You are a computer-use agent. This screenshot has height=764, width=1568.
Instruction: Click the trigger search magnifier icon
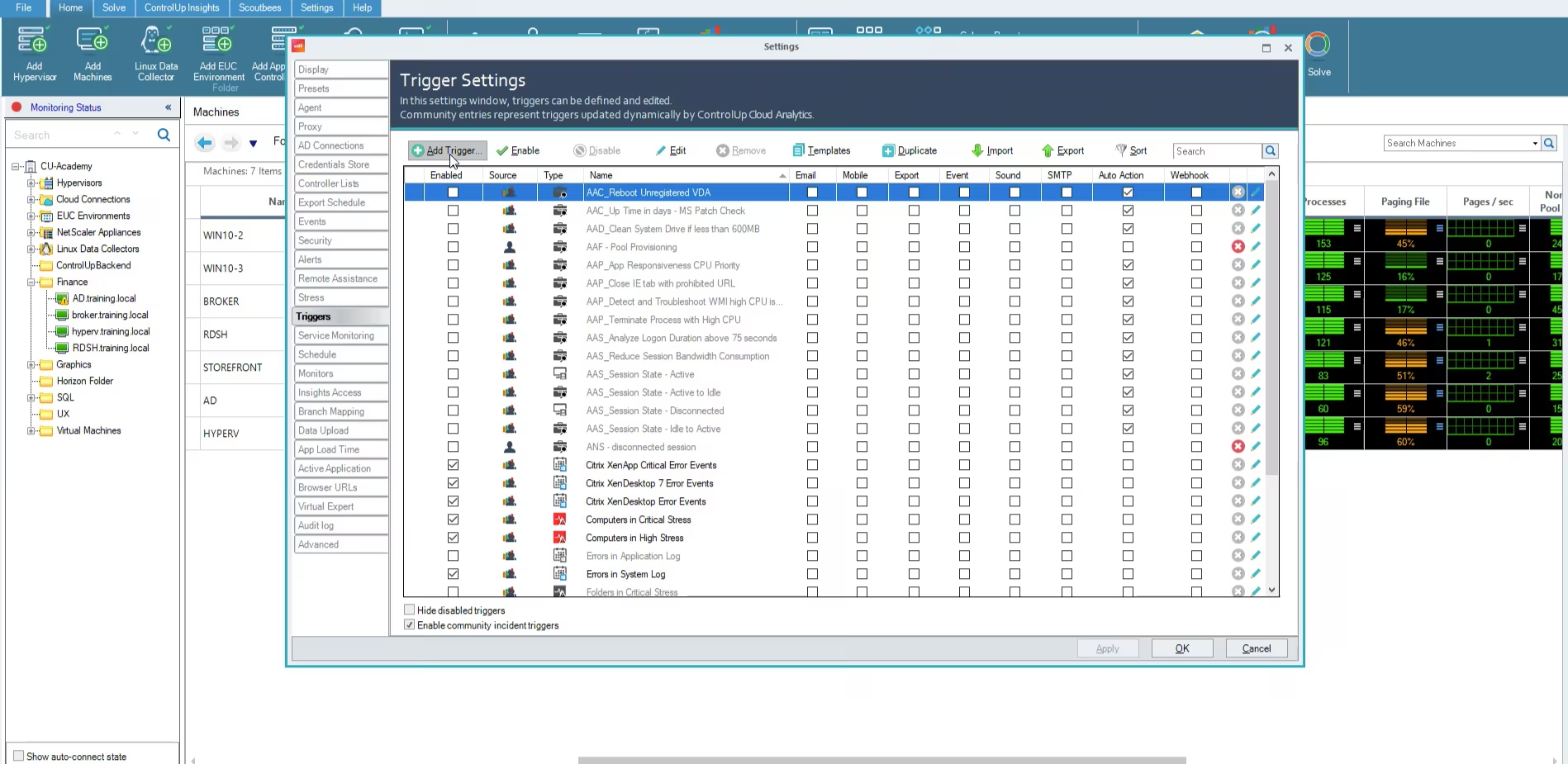(x=1271, y=151)
